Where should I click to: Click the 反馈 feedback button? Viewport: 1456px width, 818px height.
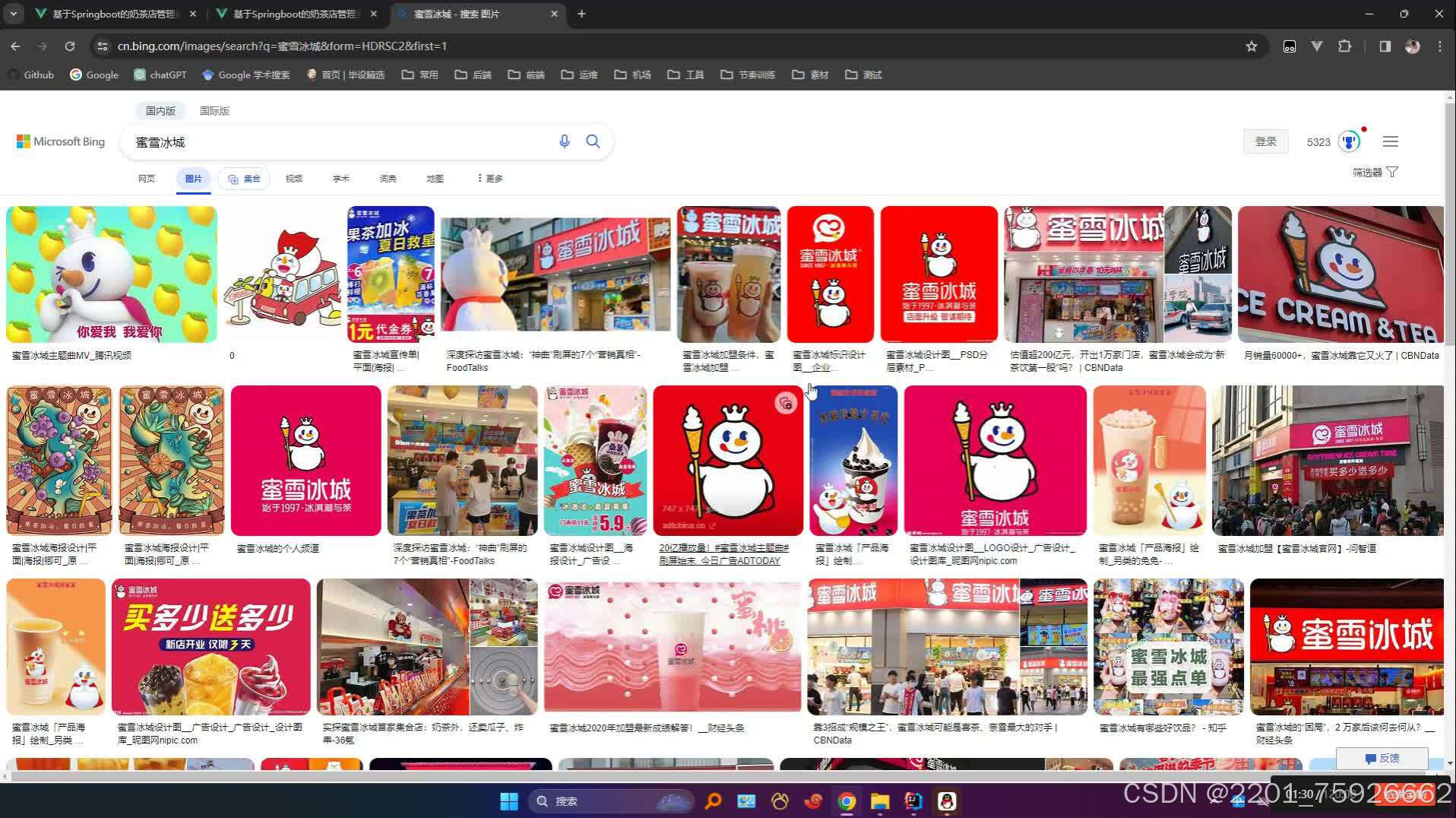click(x=1382, y=758)
